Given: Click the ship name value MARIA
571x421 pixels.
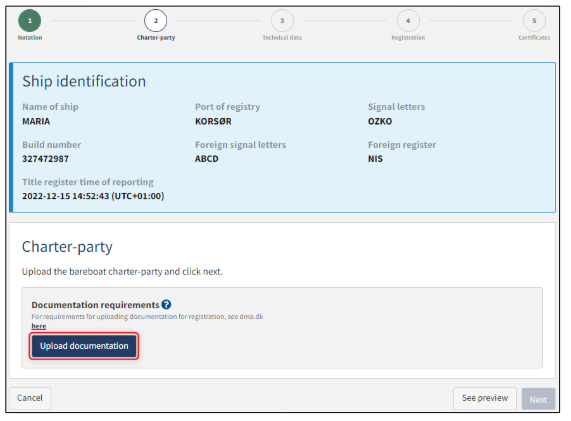Looking at the screenshot, I should pos(36,121).
